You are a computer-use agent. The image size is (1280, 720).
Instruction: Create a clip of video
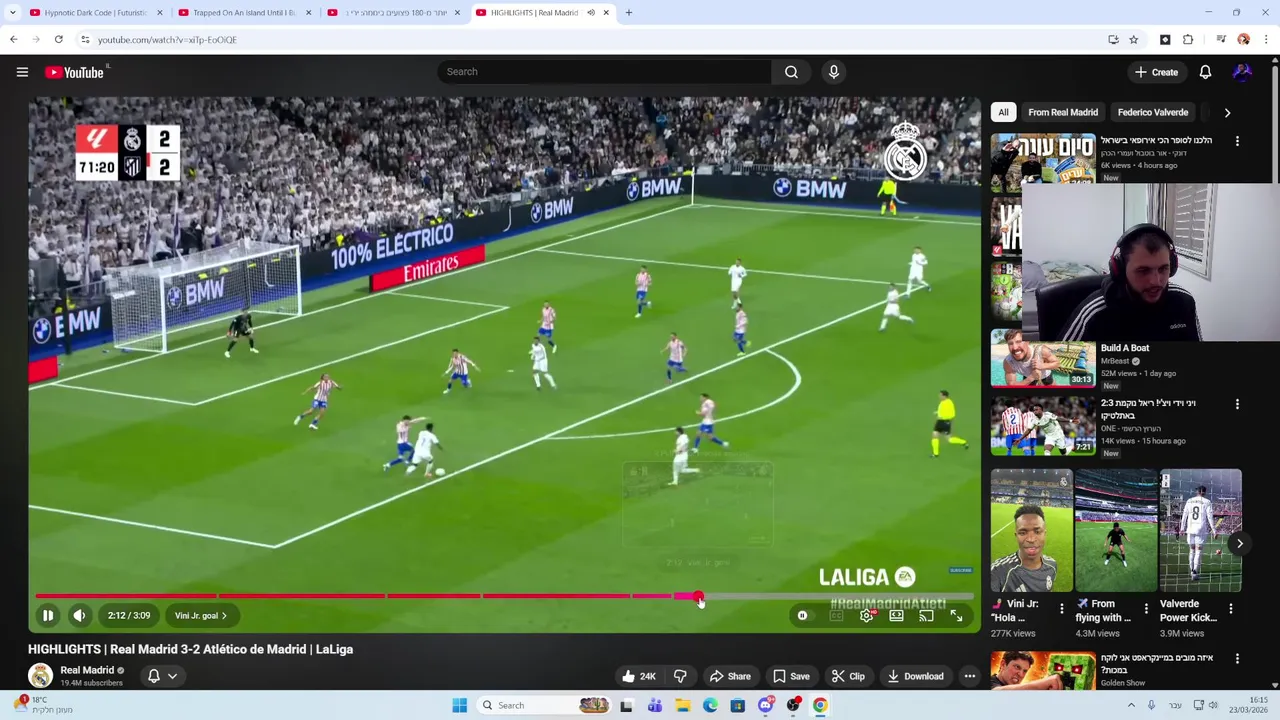(x=848, y=676)
